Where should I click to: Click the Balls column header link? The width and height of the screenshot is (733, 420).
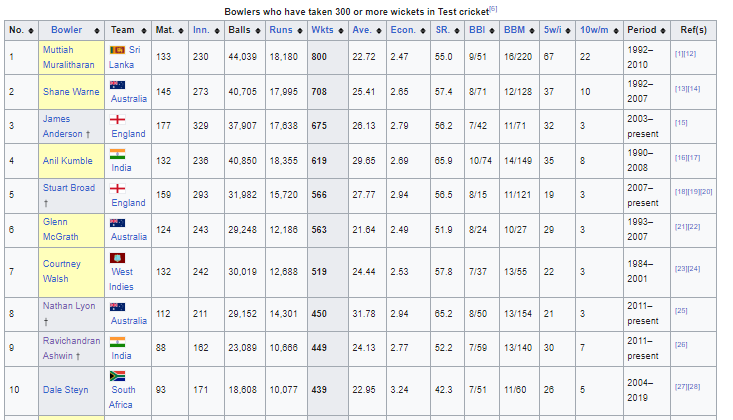239,30
